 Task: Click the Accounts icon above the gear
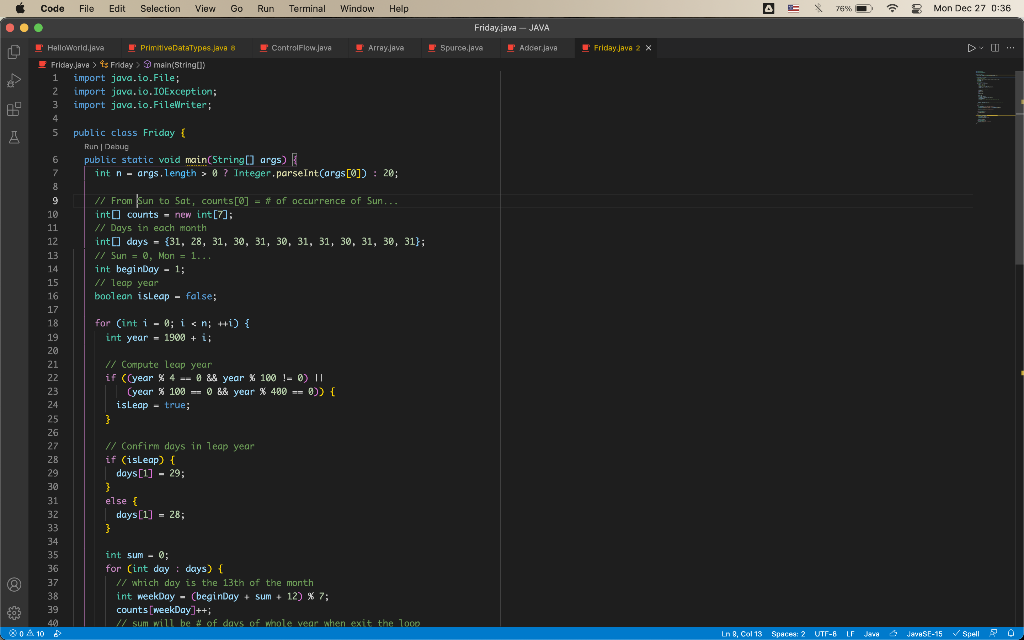(x=13, y=584)
